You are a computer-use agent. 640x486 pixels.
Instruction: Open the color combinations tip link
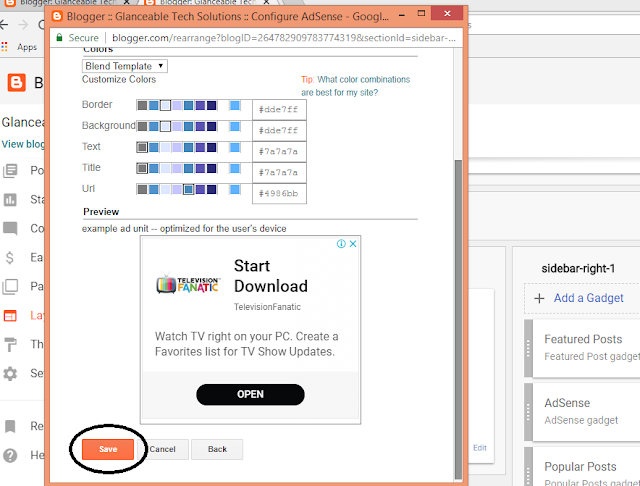[x=356, y=86]
